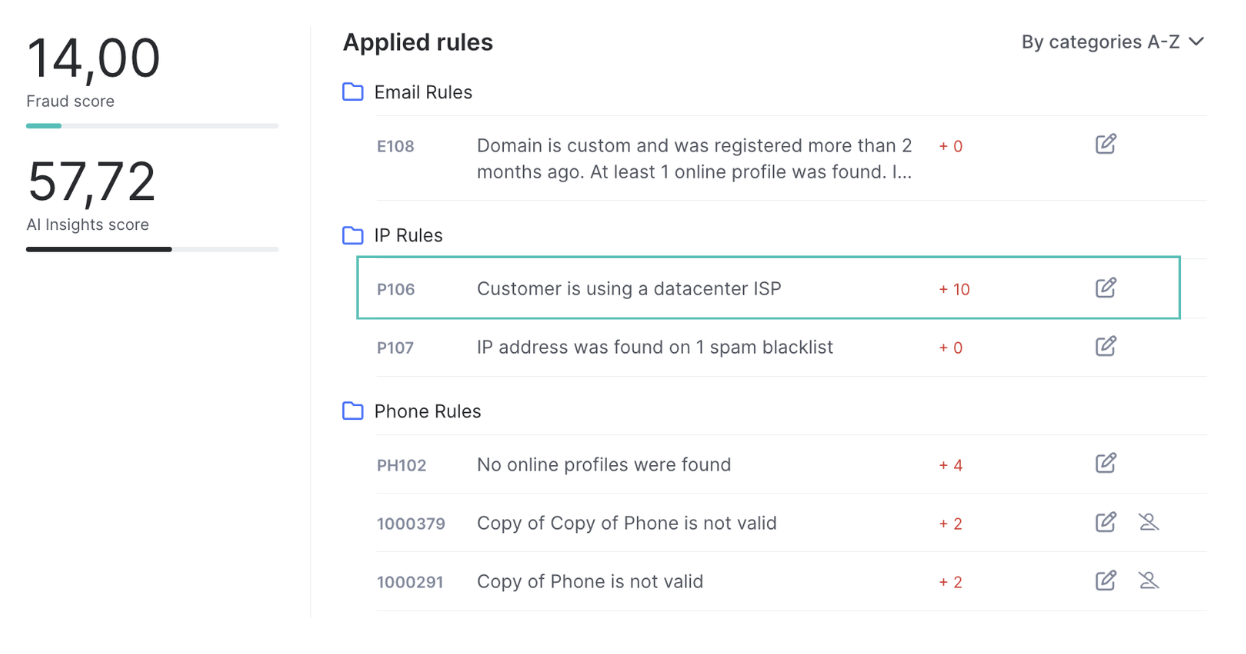Collapse the IP Rules category
This screenshot has height=654, width=1246.
pyautogui.click(x=352, y=235)
